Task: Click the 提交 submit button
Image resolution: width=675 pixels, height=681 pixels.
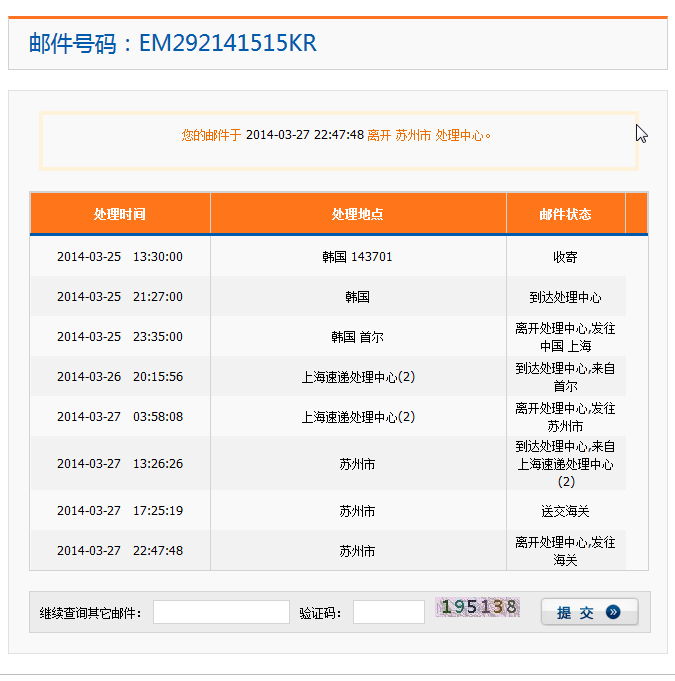Action: (x=589, y=612)
